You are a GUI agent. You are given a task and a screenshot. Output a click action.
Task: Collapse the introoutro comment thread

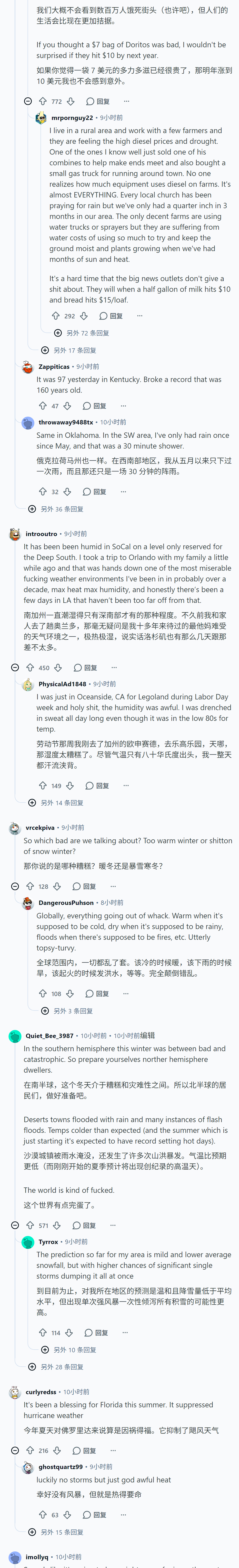15,668
